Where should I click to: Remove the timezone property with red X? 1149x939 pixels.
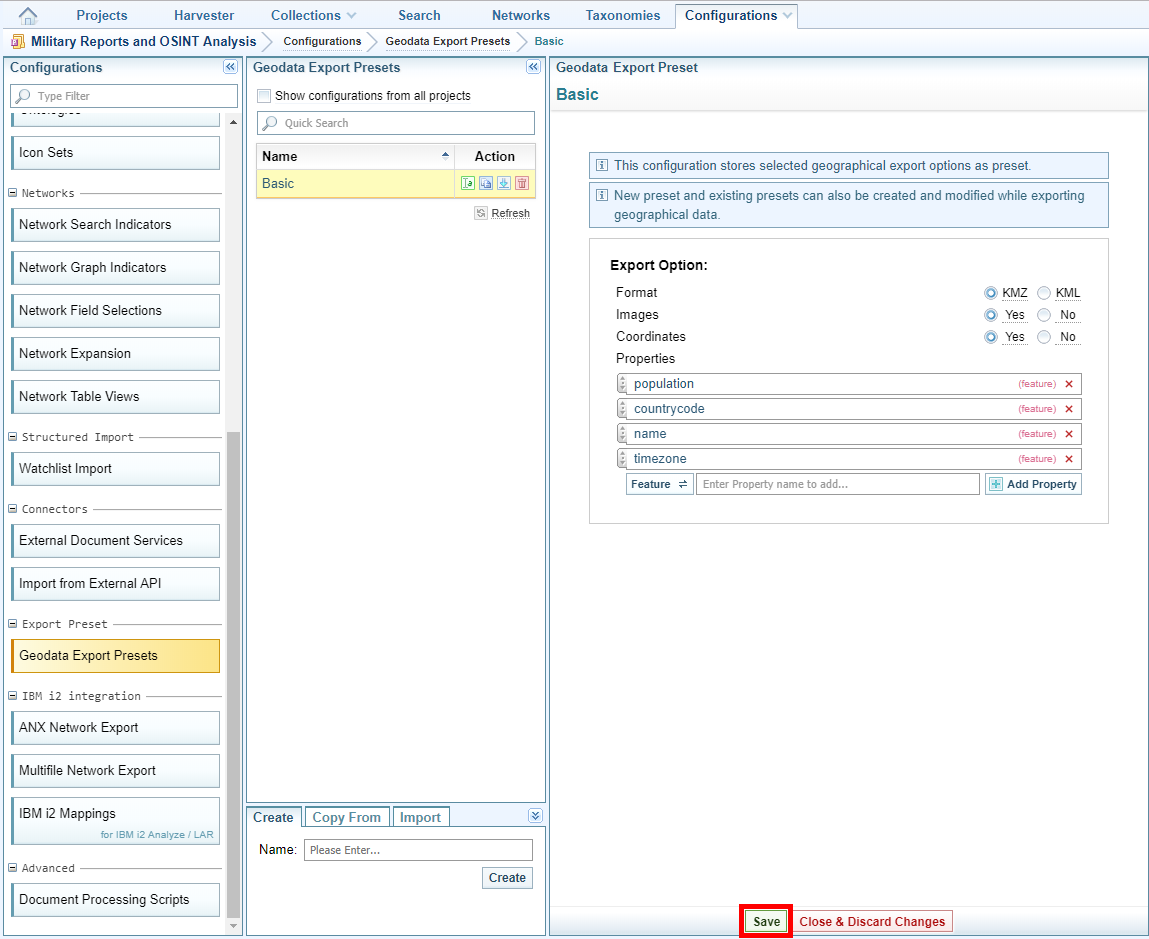point(1068,459)
